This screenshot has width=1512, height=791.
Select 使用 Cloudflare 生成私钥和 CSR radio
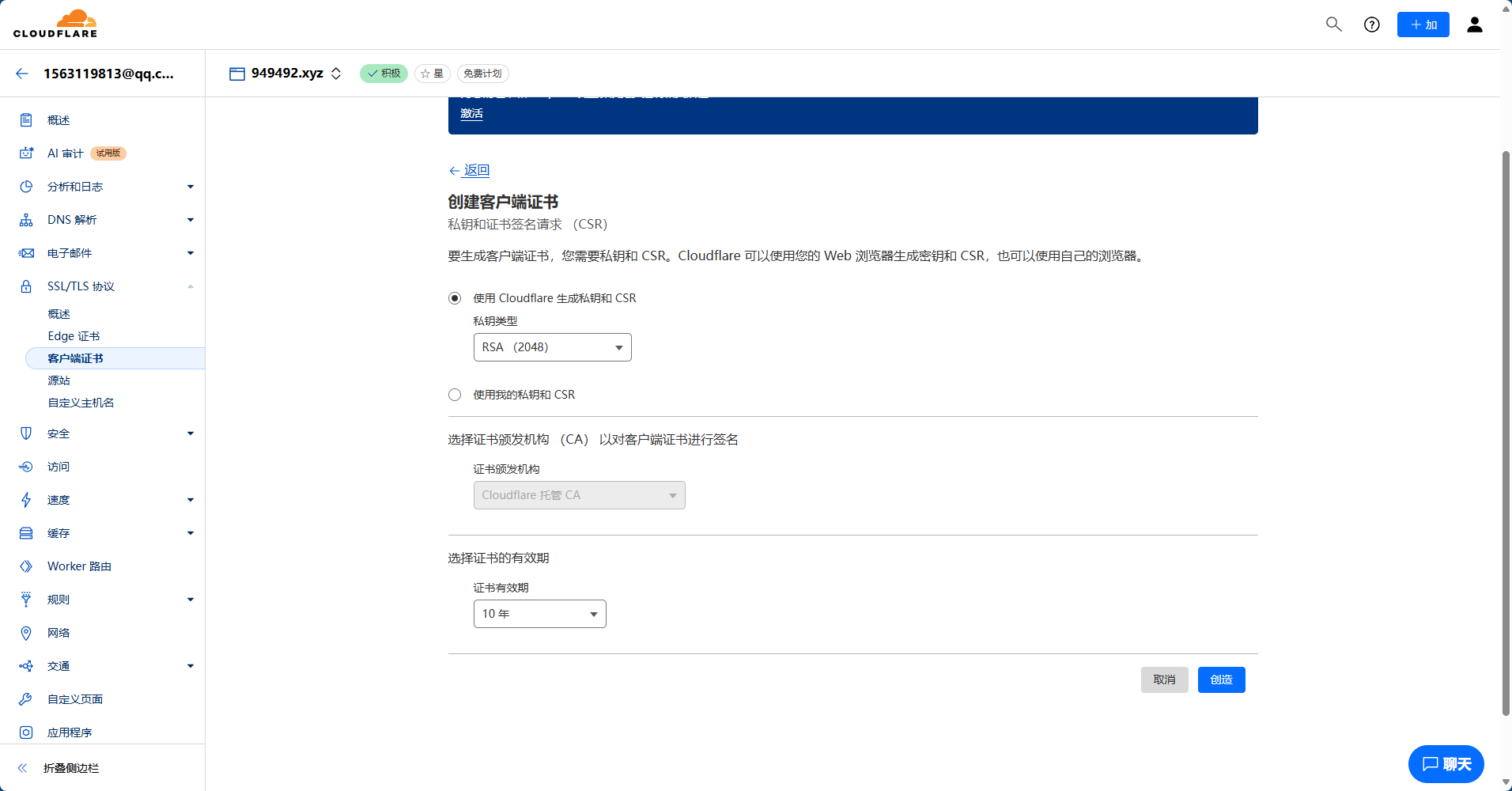[x=455, y=298]
